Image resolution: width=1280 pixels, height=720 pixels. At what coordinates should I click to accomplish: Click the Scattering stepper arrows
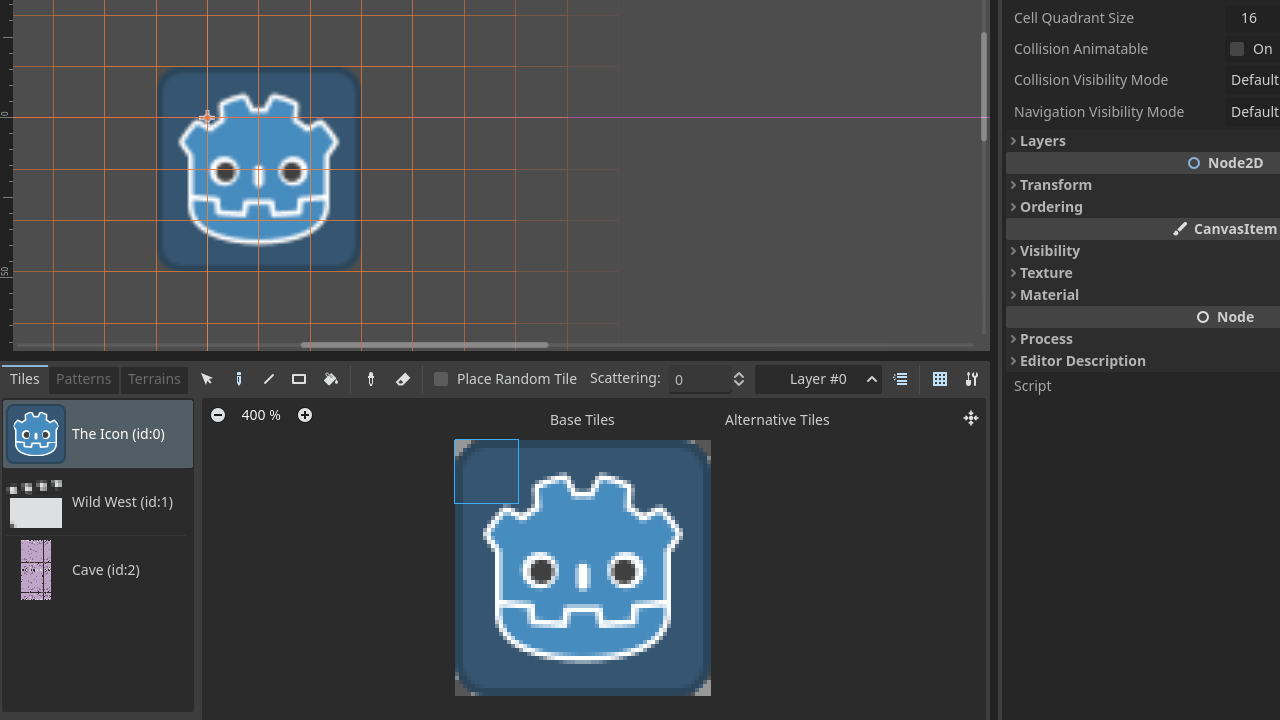(x=739, y=379)
